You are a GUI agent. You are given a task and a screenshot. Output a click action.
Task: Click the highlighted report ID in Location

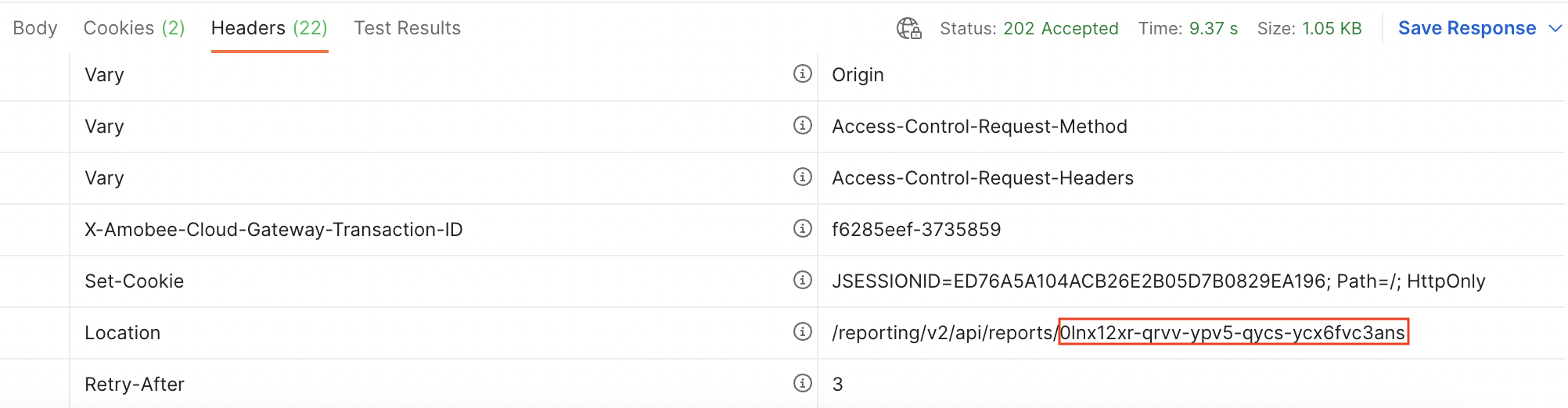click(x=1233, y=332)
